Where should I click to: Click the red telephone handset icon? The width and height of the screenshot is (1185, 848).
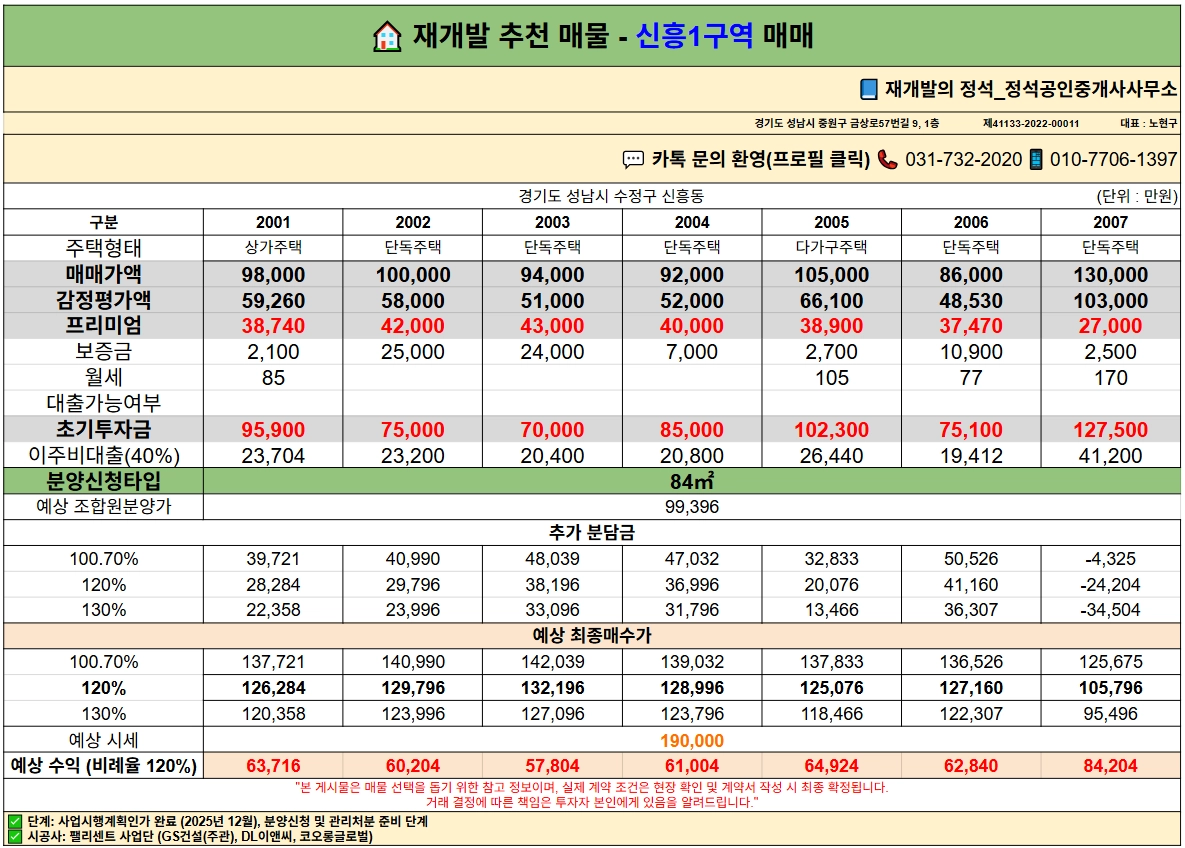coord(887,159)
